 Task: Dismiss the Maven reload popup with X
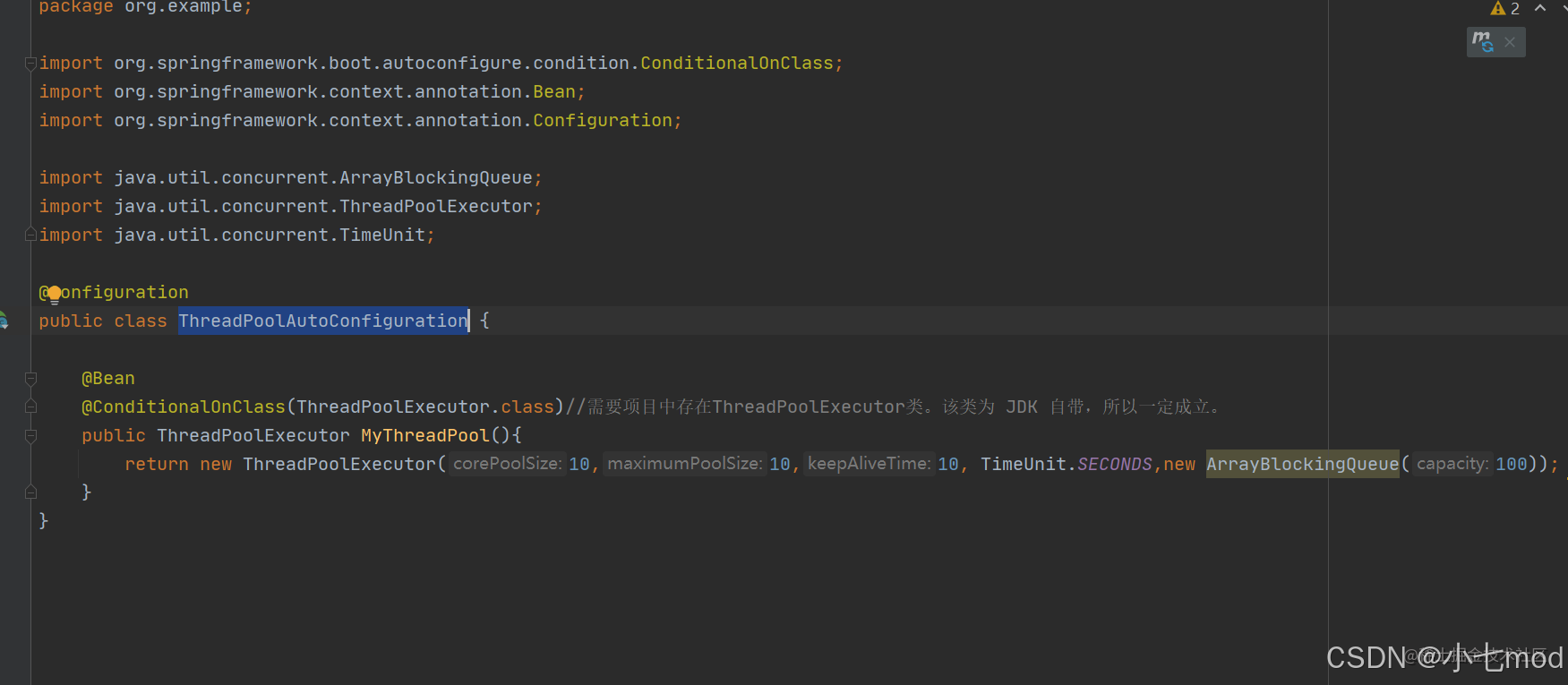coord(1510,42)
